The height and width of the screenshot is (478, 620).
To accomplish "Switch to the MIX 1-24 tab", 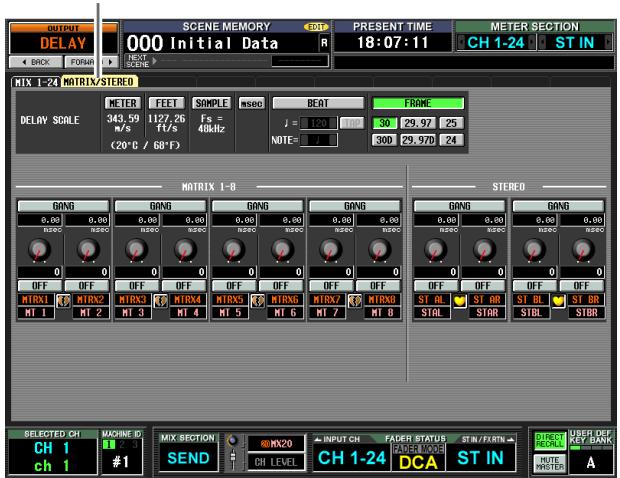I will click(36, 82).
